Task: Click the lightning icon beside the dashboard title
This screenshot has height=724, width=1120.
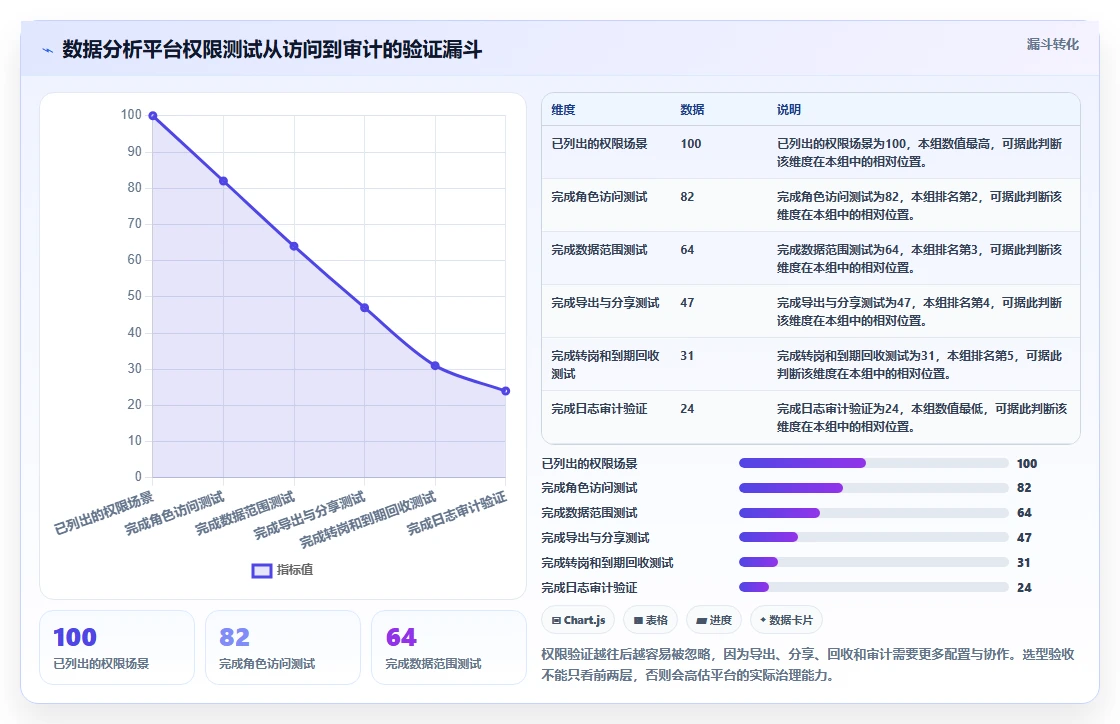Action: click(x=47, y=50)
